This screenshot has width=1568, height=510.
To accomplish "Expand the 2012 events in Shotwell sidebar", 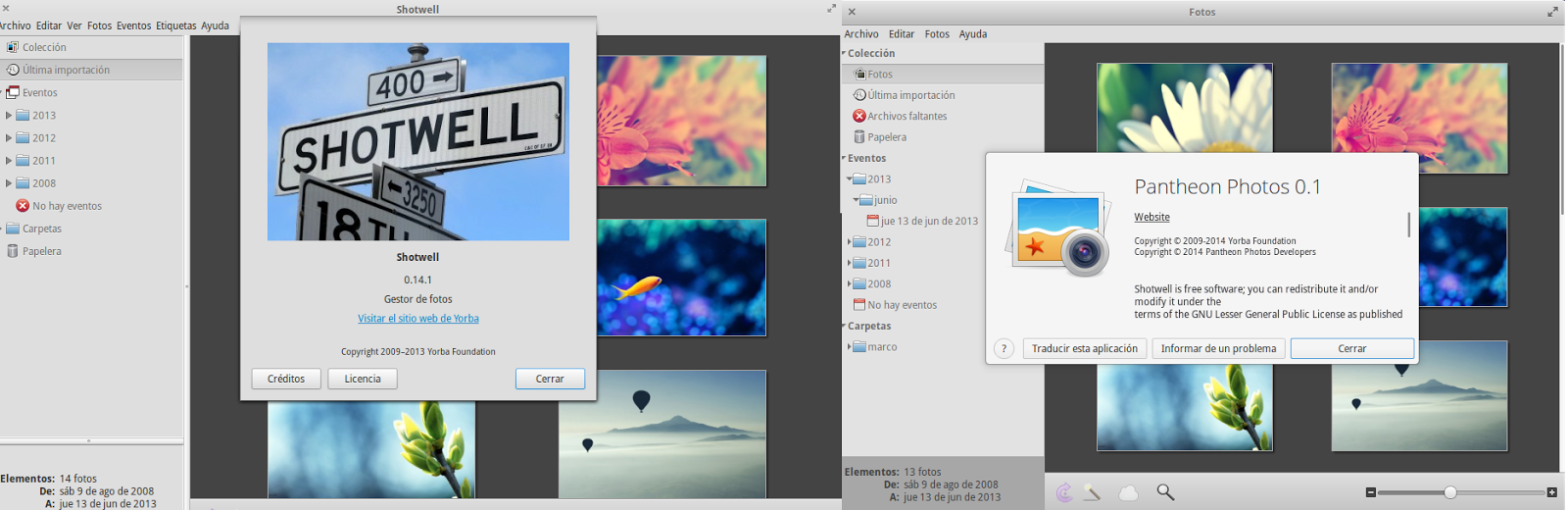I will click(9, 138).
